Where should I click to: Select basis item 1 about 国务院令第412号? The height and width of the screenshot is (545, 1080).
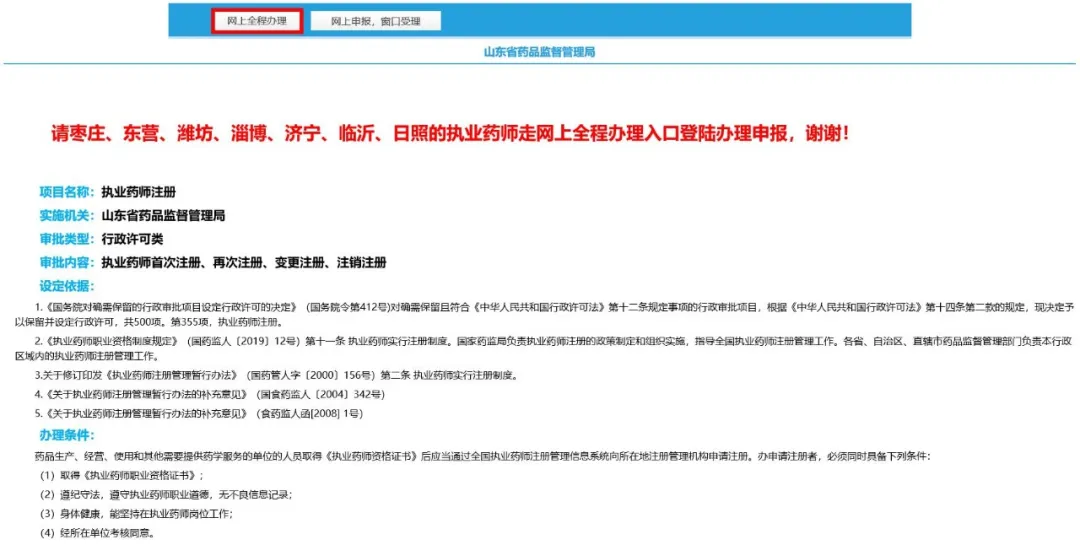[x=544, y=314]
